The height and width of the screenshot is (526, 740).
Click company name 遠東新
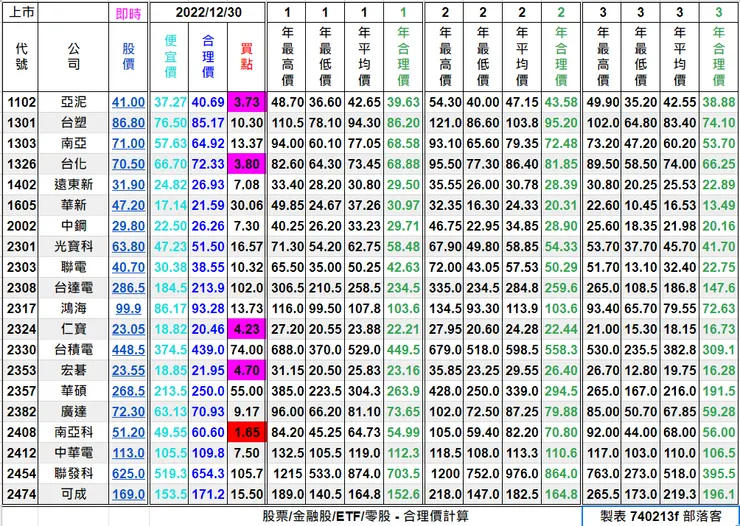pos(74,185)
